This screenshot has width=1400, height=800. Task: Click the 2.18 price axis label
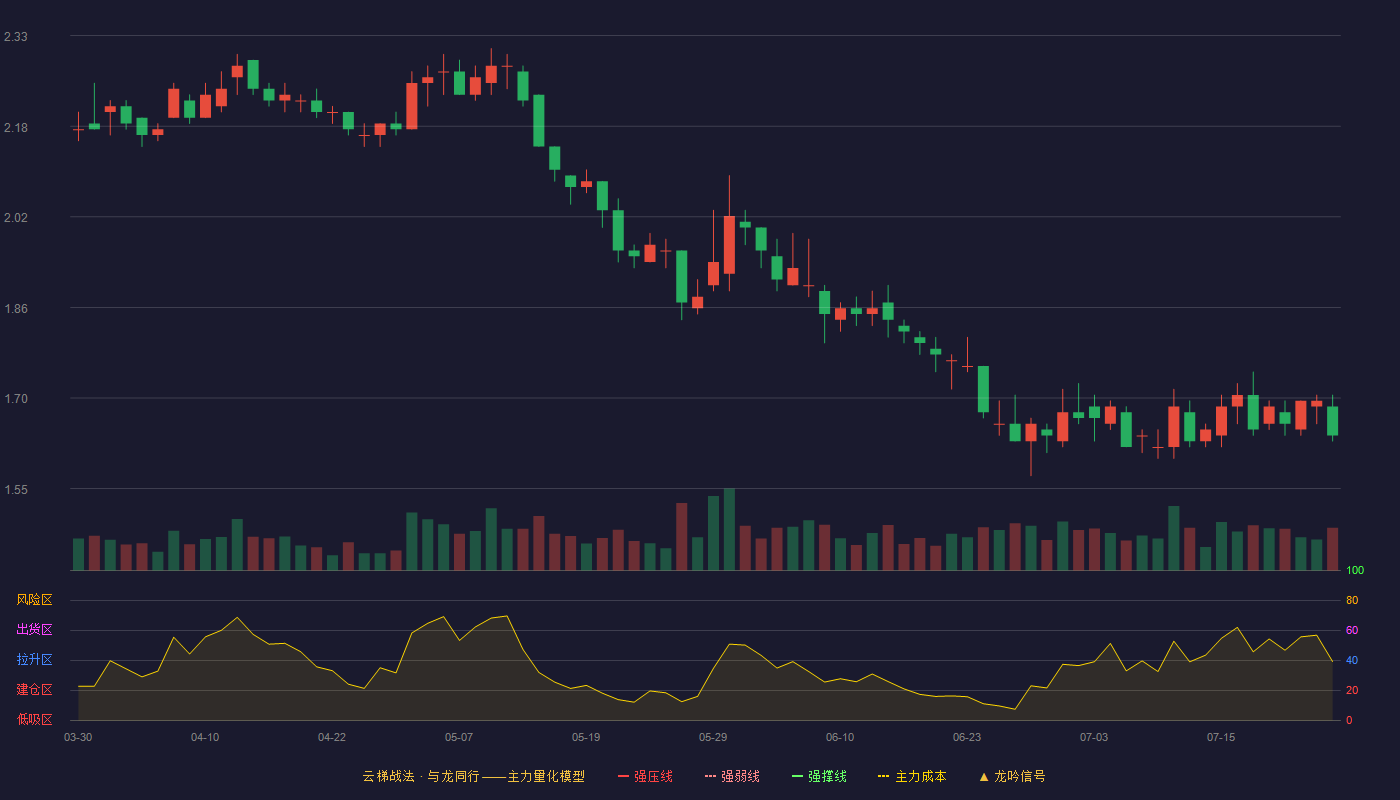tap(16, 128)
